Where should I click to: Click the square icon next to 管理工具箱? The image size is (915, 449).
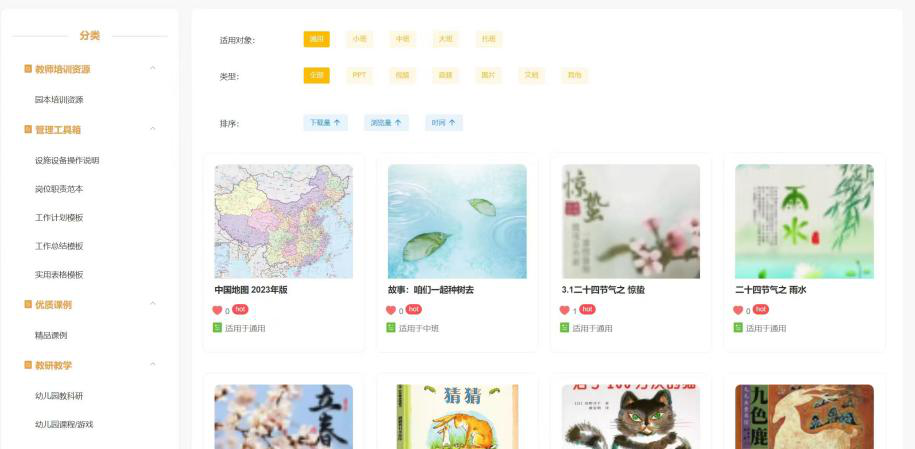28,129
